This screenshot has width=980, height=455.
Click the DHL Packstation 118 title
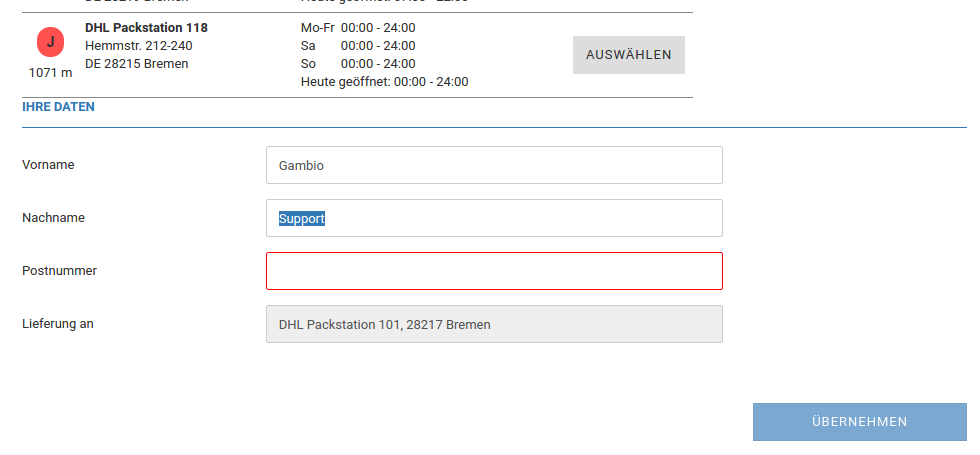[146, 28]
